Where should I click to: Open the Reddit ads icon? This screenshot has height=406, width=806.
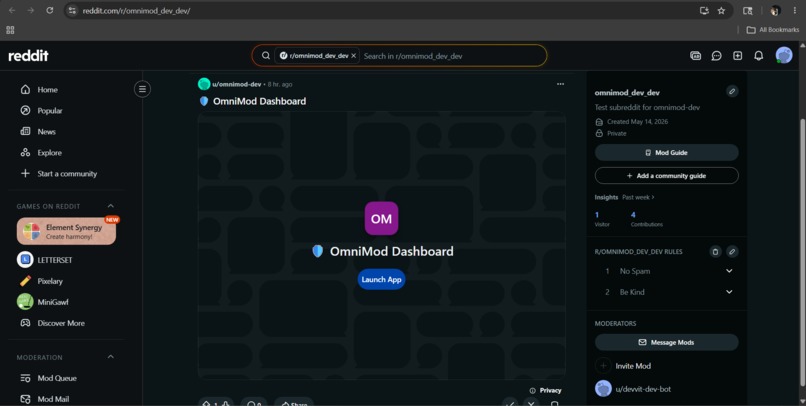[x=695, y=56]
